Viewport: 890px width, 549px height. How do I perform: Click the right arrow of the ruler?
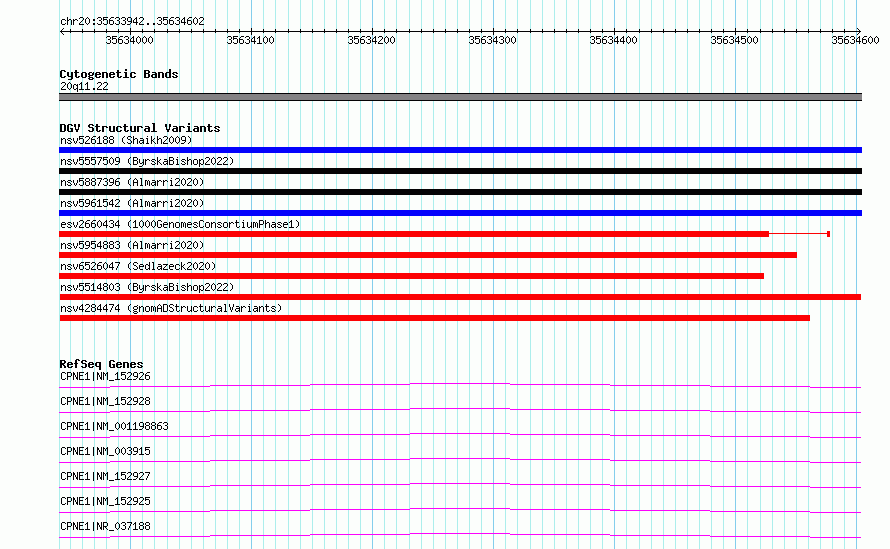[x=859, y=31]
